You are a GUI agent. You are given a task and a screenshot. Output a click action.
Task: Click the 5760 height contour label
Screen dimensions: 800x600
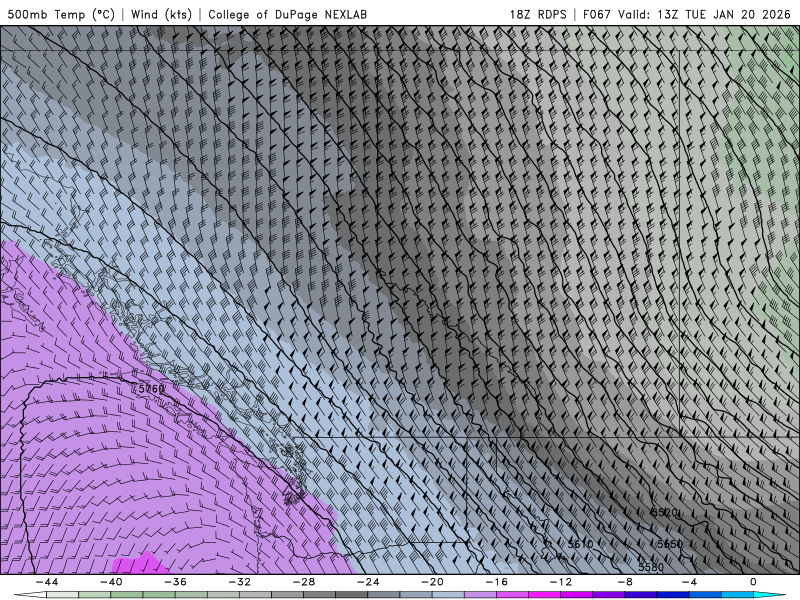point(152,389)
